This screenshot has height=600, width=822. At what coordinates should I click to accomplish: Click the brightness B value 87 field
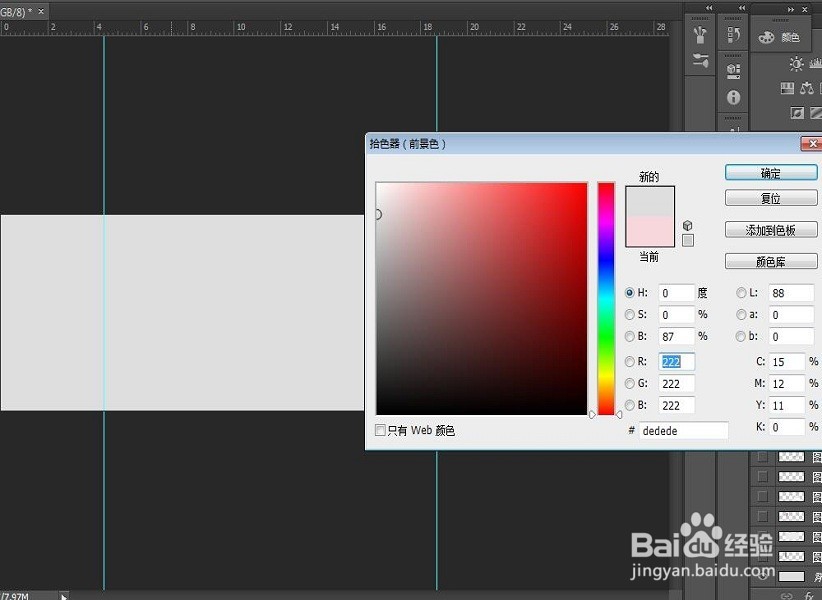click(x=676, y=336)
